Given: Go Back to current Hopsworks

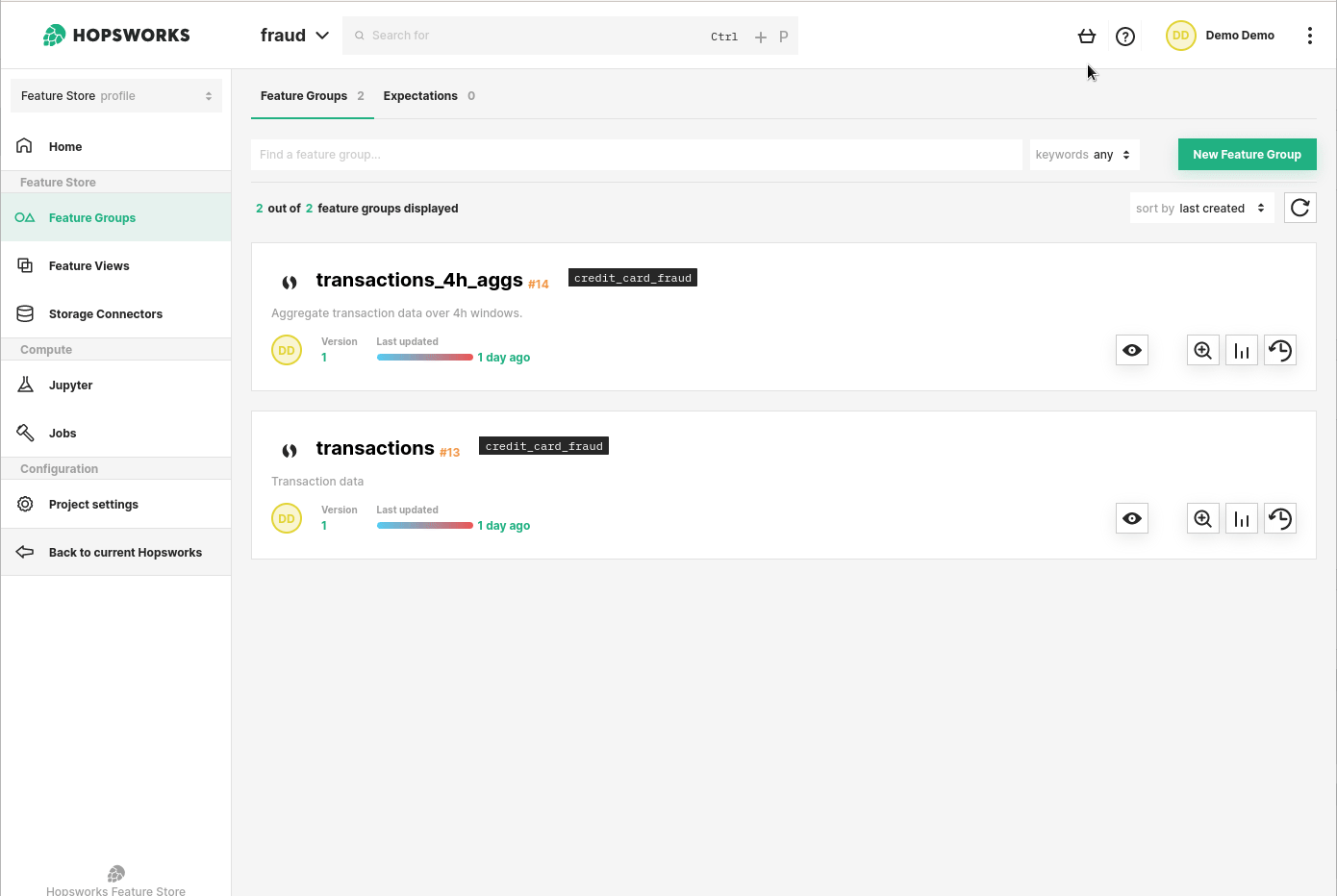Looking at the screenshot, I should [x=124, y=552].
